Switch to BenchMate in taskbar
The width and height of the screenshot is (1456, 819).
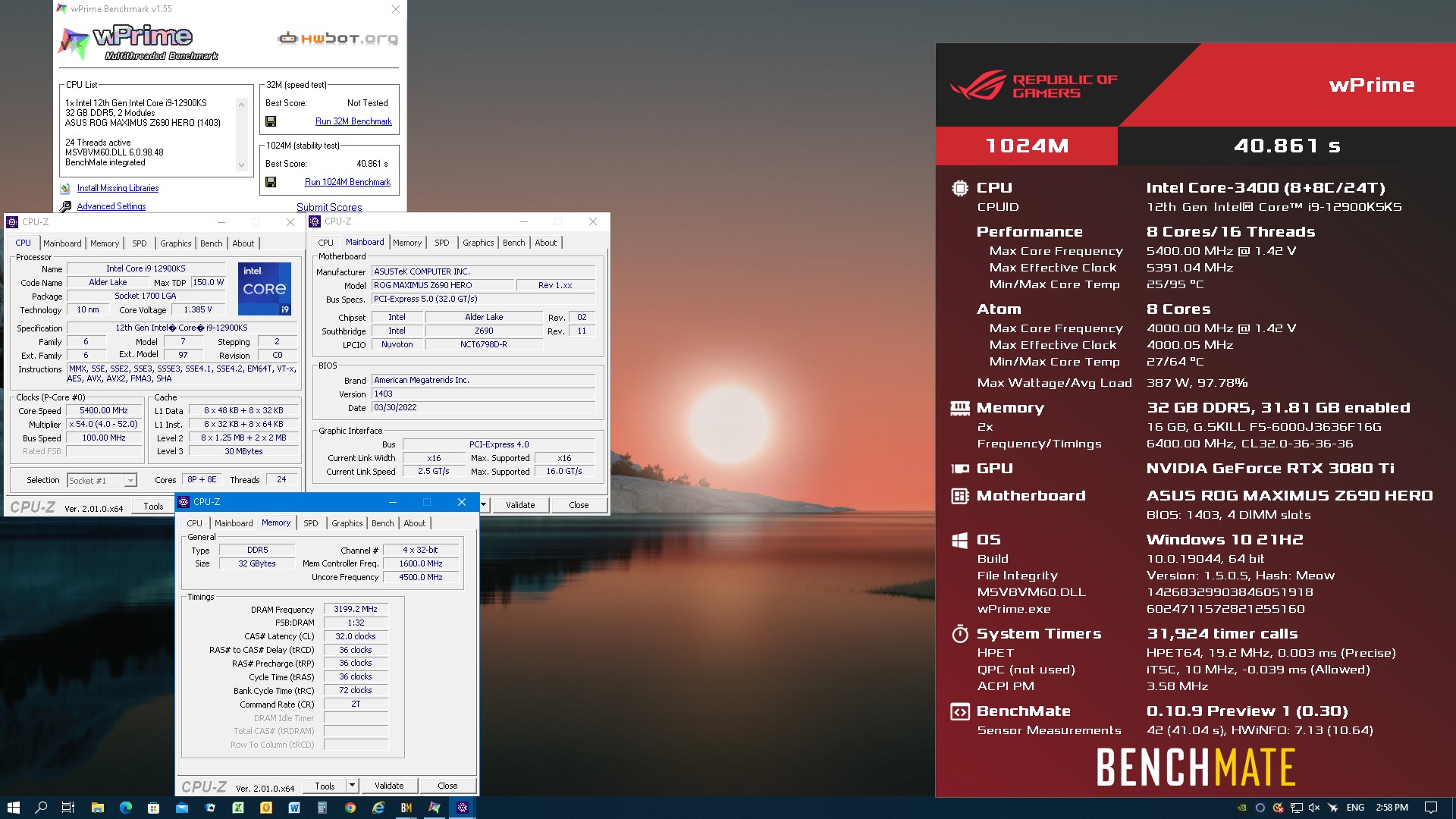pyautogui.click(x=406, y=808)
